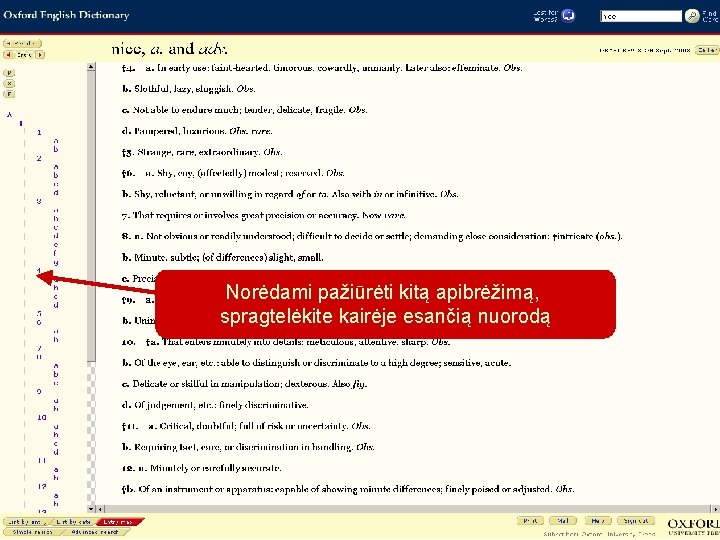Open the Simple search tab

click(32, 532)
